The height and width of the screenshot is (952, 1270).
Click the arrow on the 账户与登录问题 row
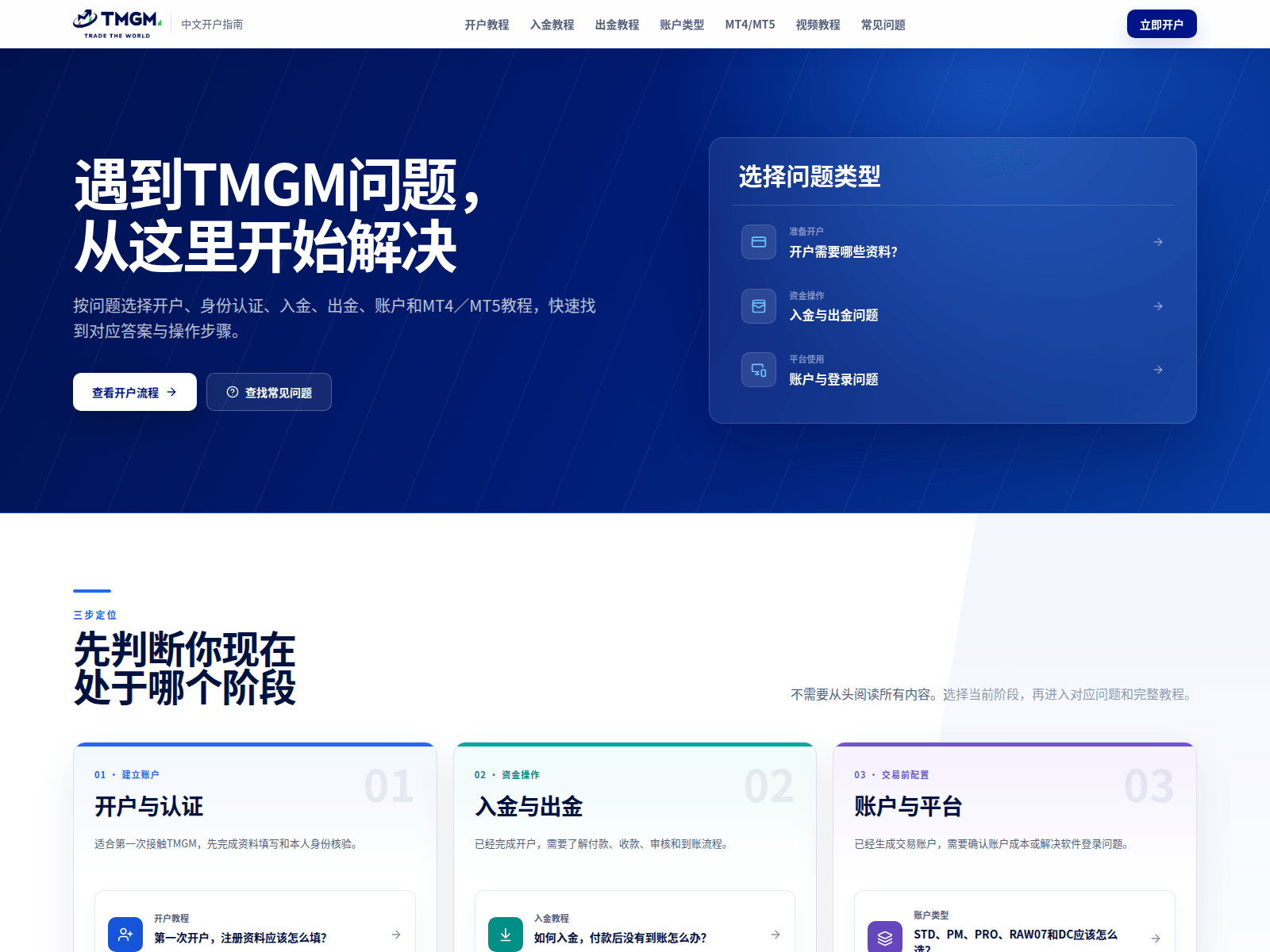tap(1158, 370)
